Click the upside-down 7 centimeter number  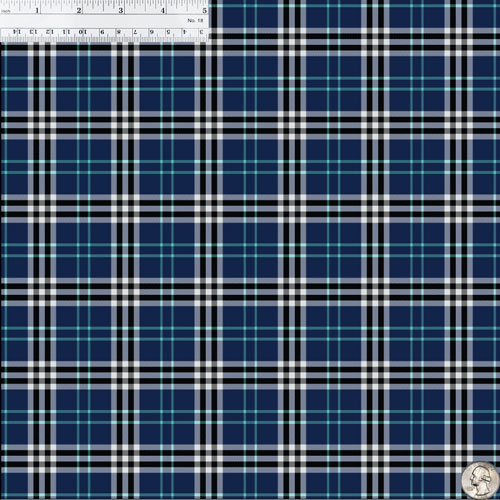(135, 32)
